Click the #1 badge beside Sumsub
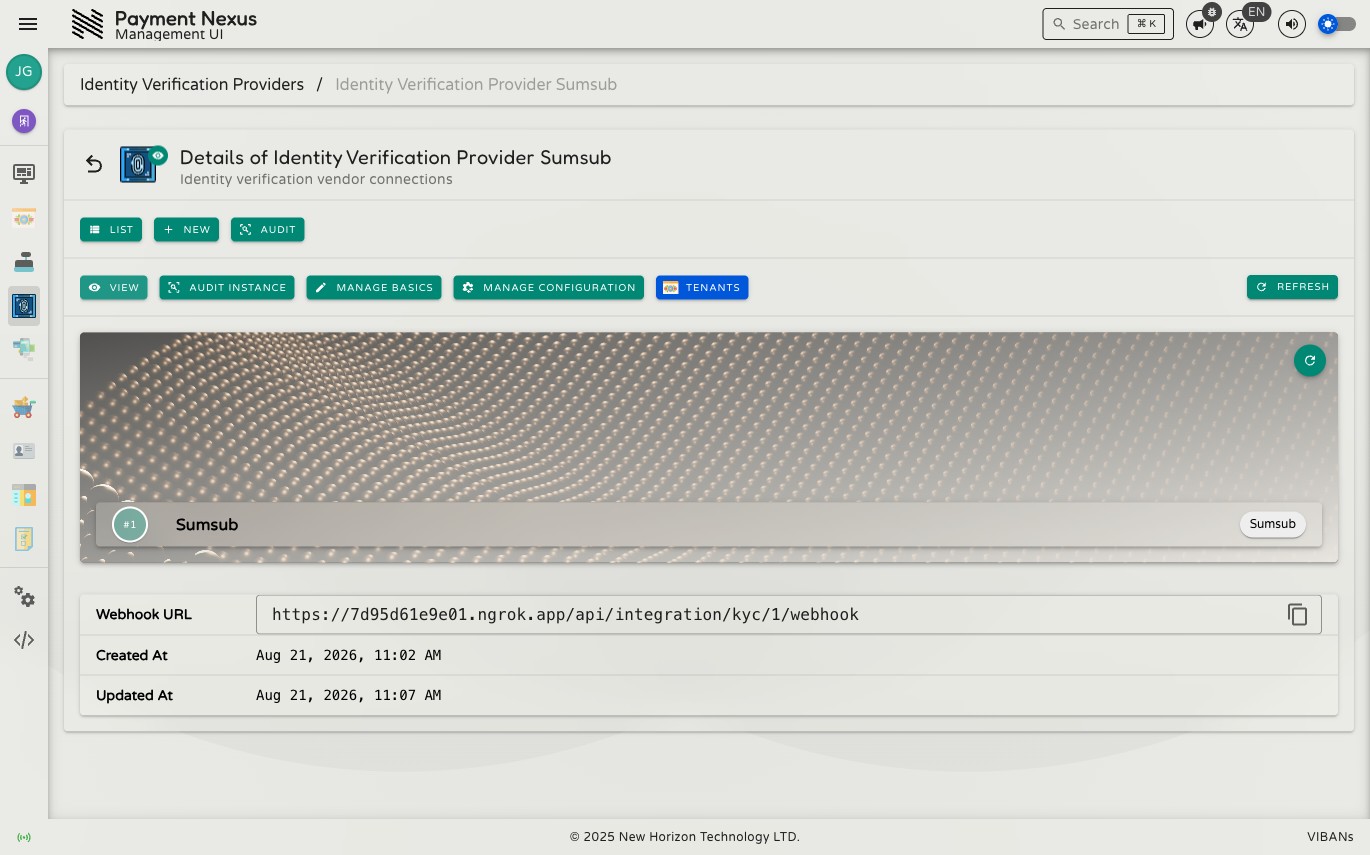Image resolution: width=1370 pixels, height=855 pixels. coord(130,525)
